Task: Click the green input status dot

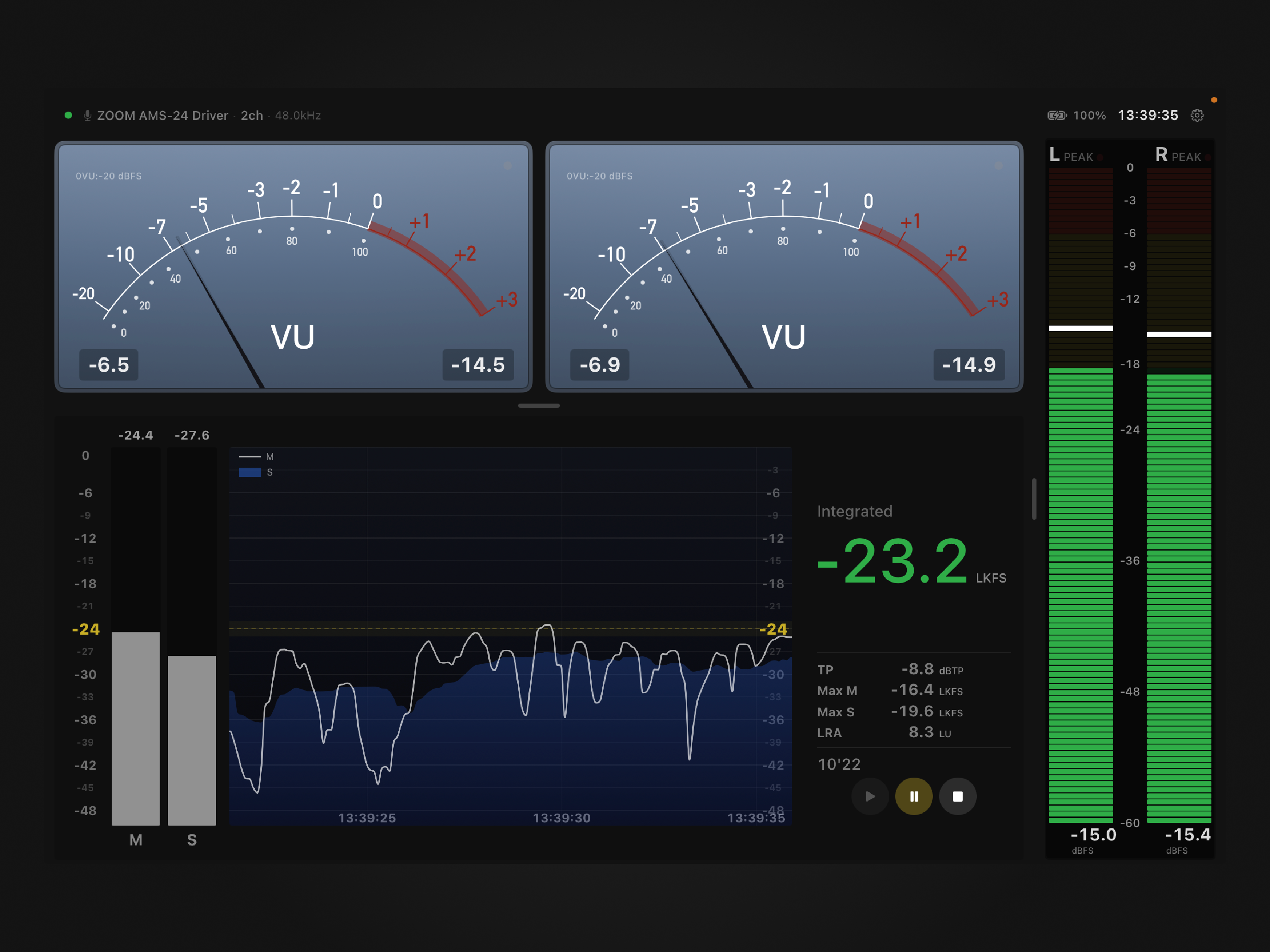Action: (x=68, y=115)
